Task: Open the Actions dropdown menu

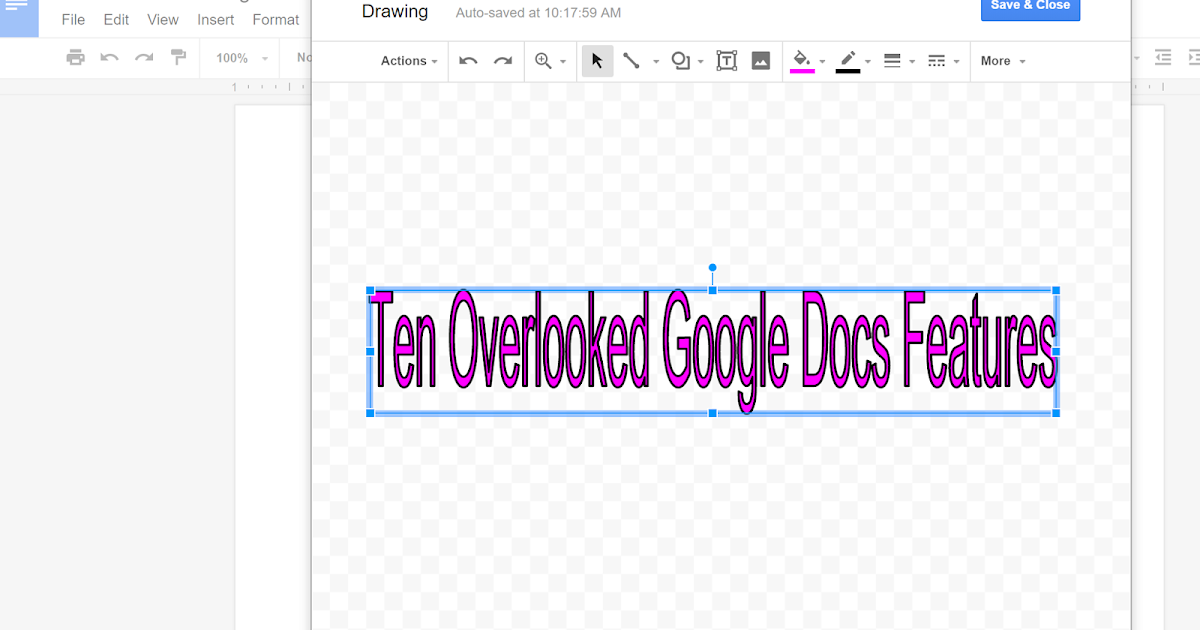Action: pos(409,61)
